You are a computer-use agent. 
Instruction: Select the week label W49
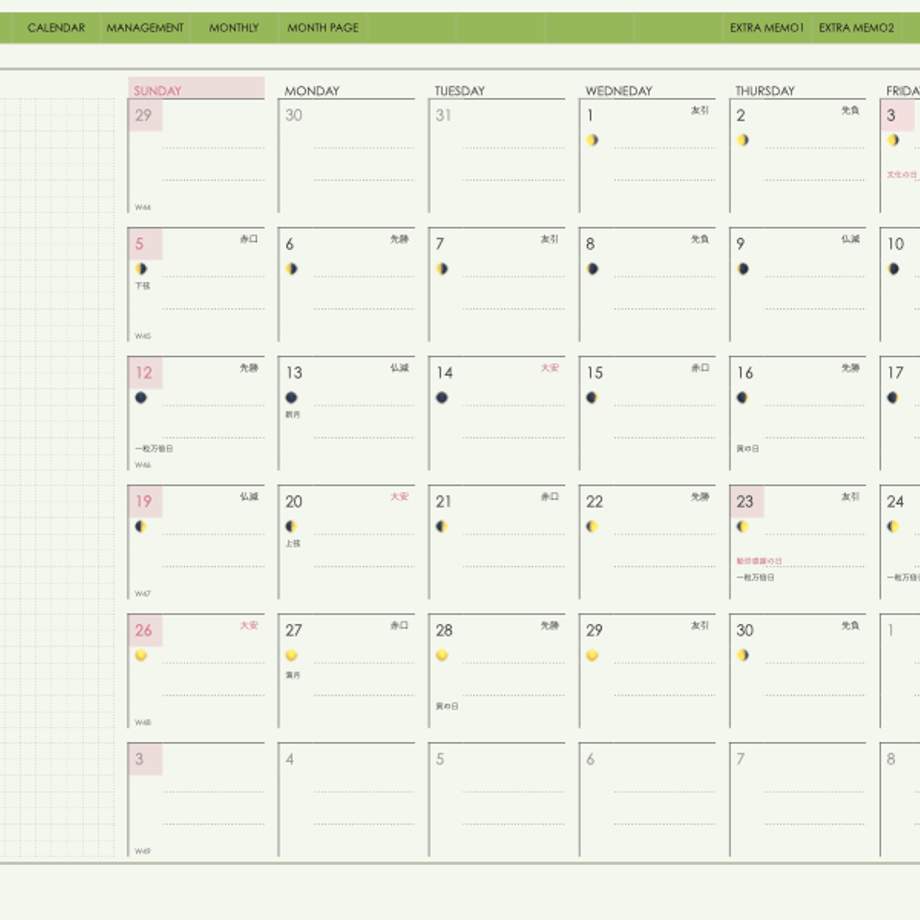click(143, 851)
